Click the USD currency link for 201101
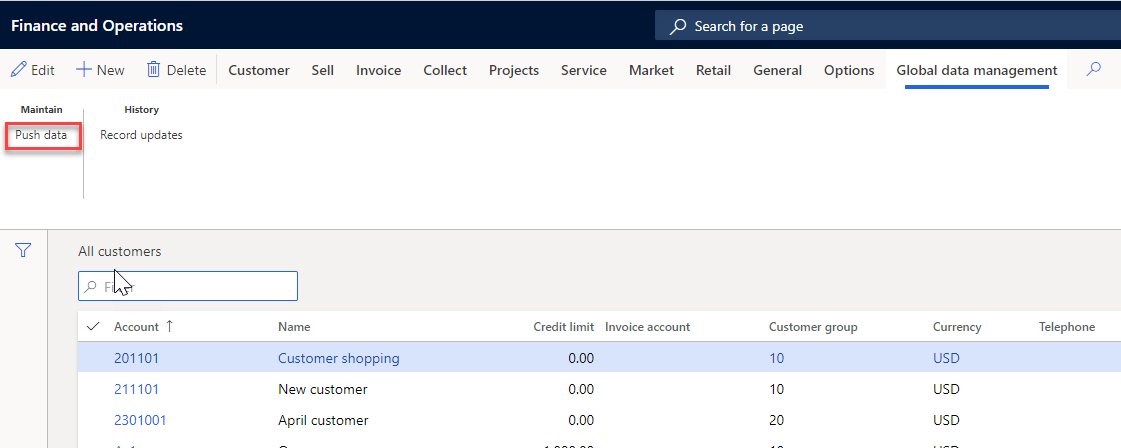 pyautogui.click(x=946, y=358)
